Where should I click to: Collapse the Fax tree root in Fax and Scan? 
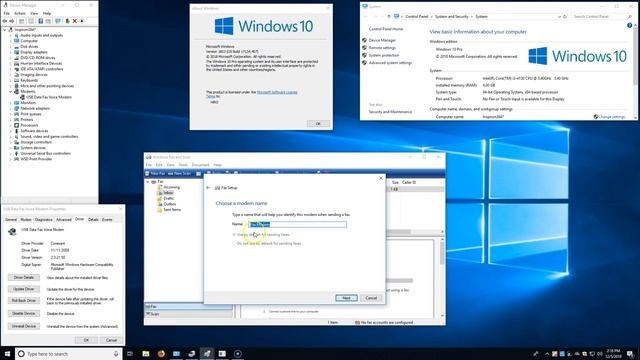148,182
